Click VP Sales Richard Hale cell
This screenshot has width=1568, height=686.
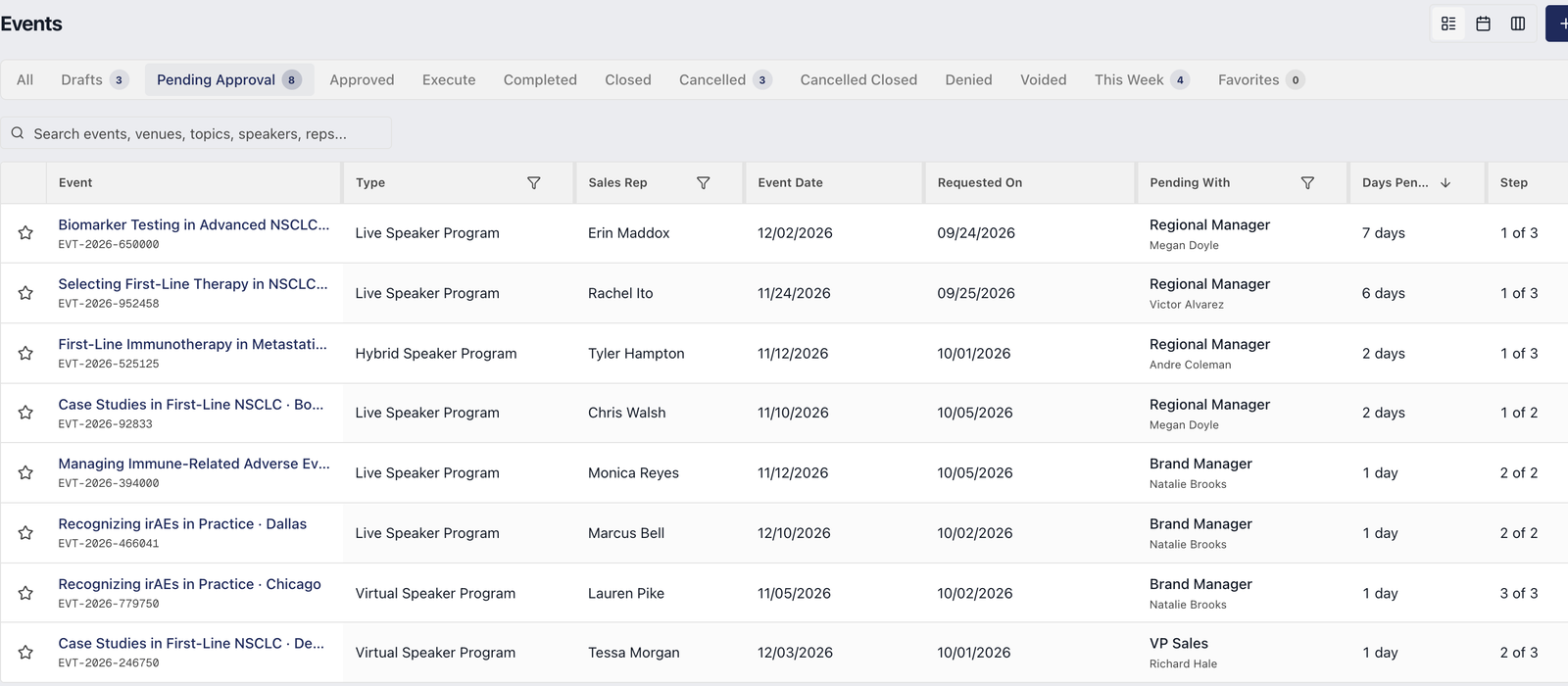[1184, 653]
